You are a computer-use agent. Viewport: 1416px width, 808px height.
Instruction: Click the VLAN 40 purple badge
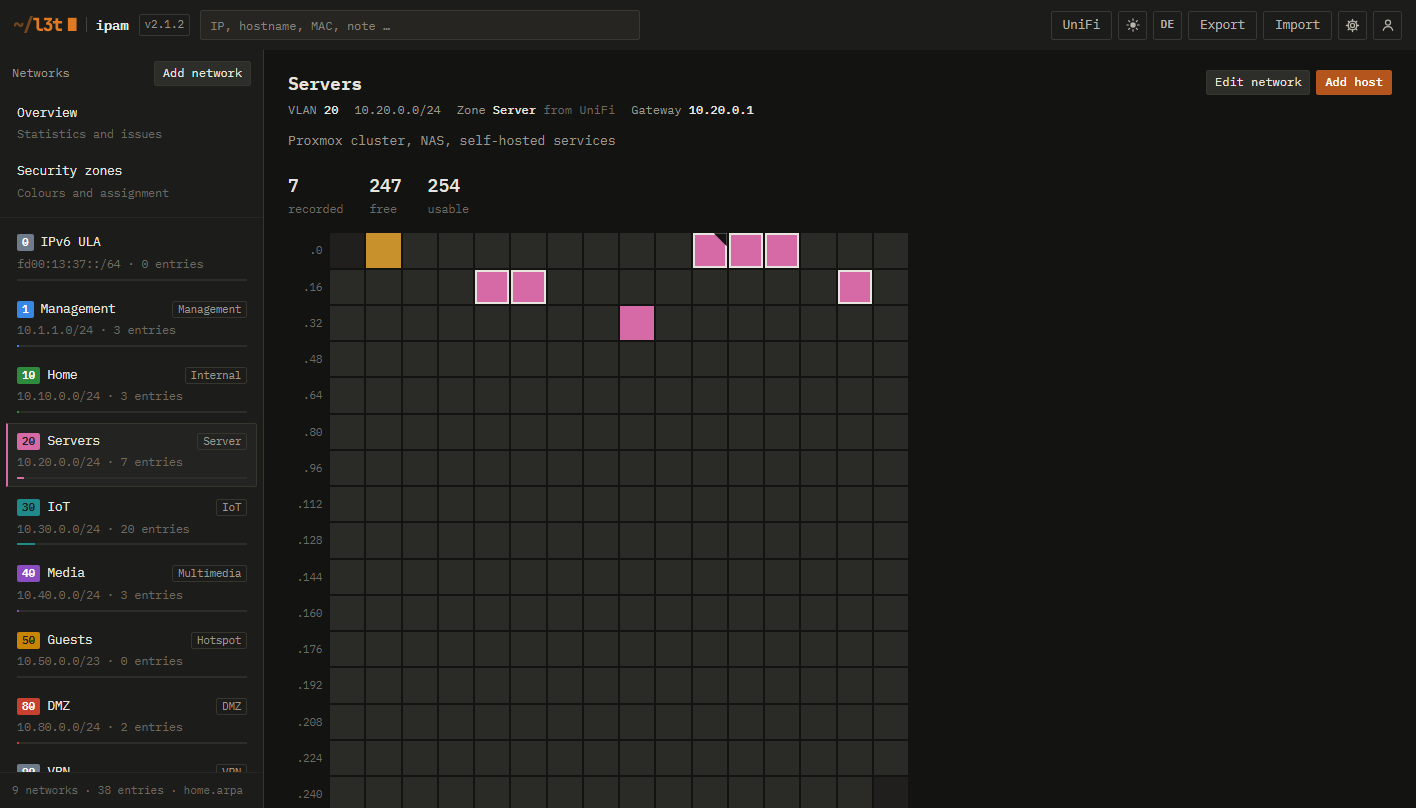tap(28, 573)
